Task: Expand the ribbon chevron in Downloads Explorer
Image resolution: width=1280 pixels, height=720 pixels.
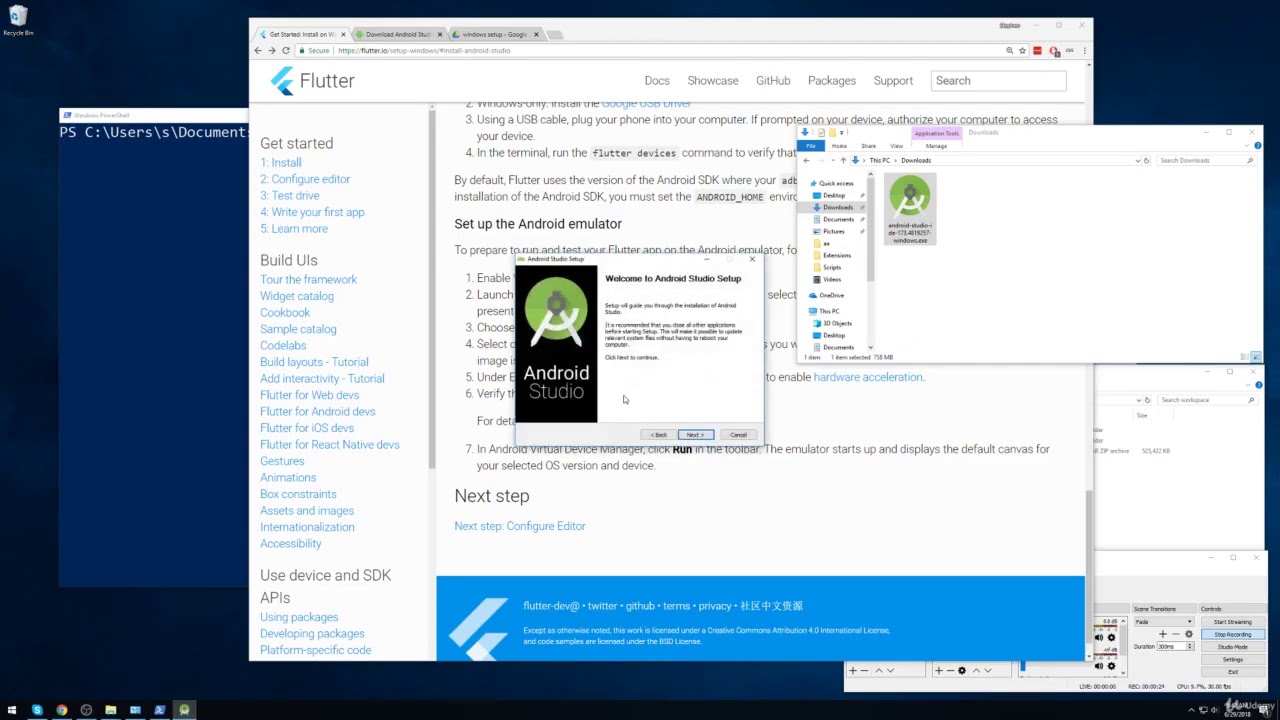Action: tap(1248, 146)
